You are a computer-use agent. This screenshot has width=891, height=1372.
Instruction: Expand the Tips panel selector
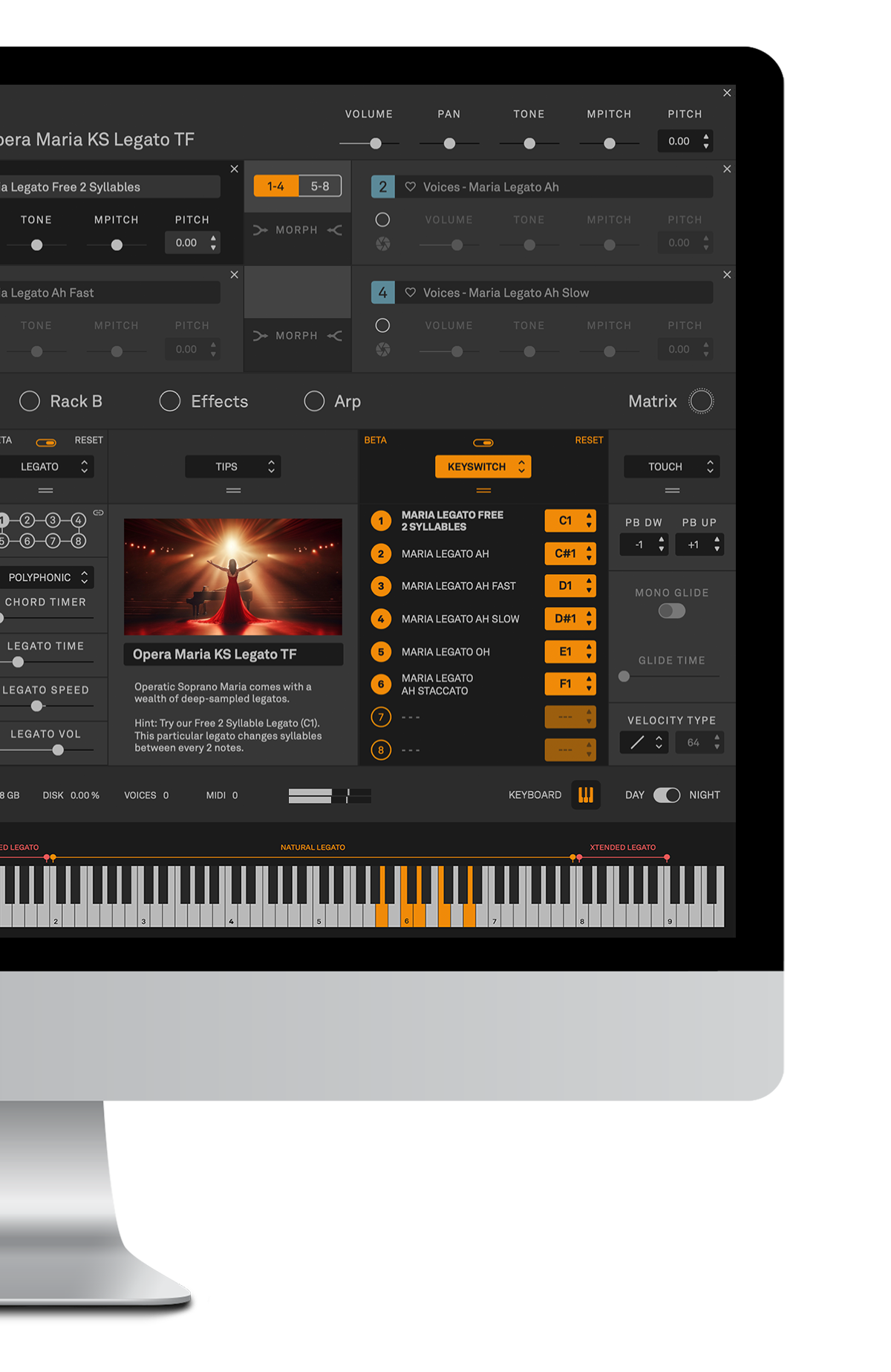point(233,466)
